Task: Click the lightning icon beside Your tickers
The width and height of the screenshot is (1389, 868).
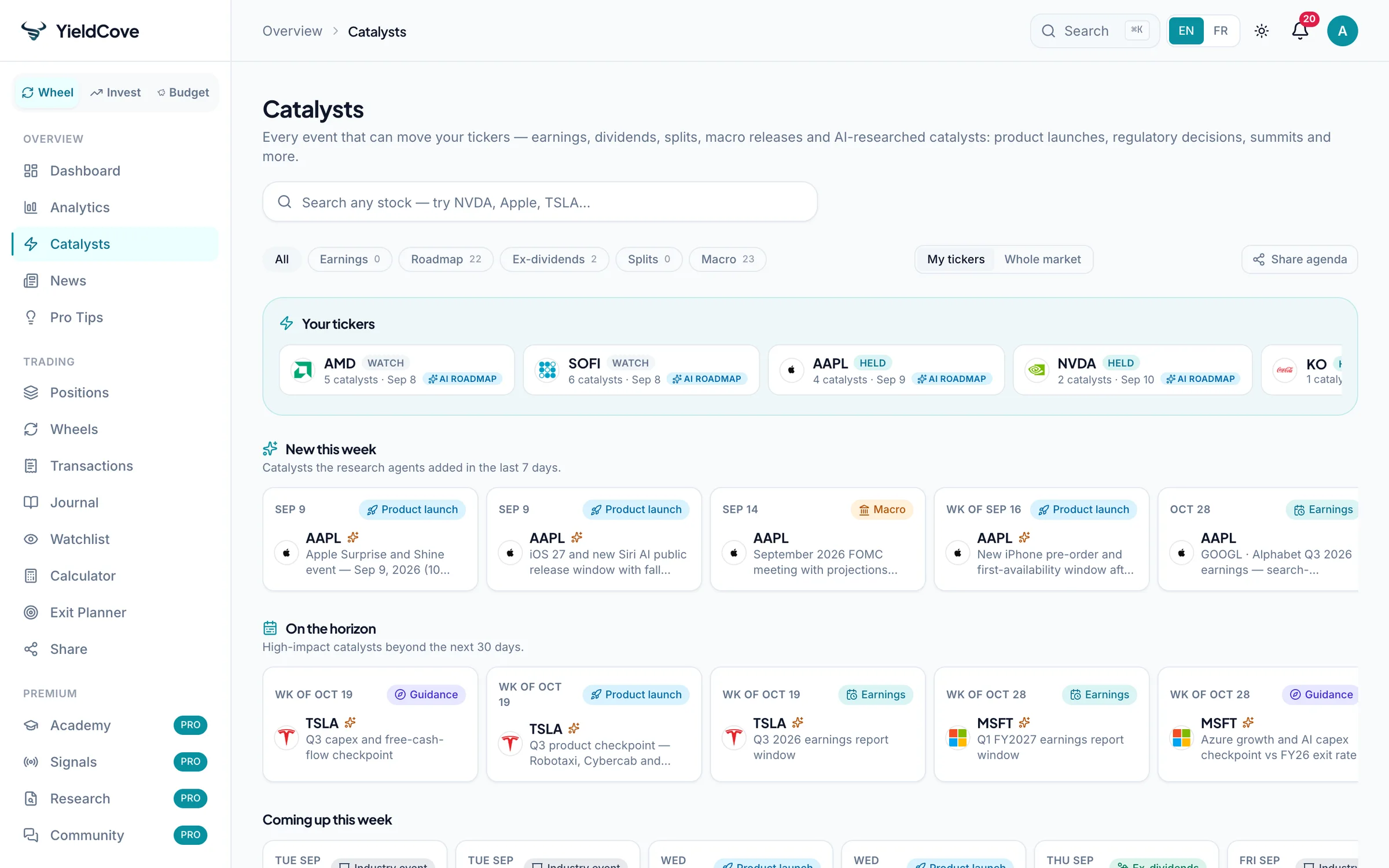Action: (286, 323)
